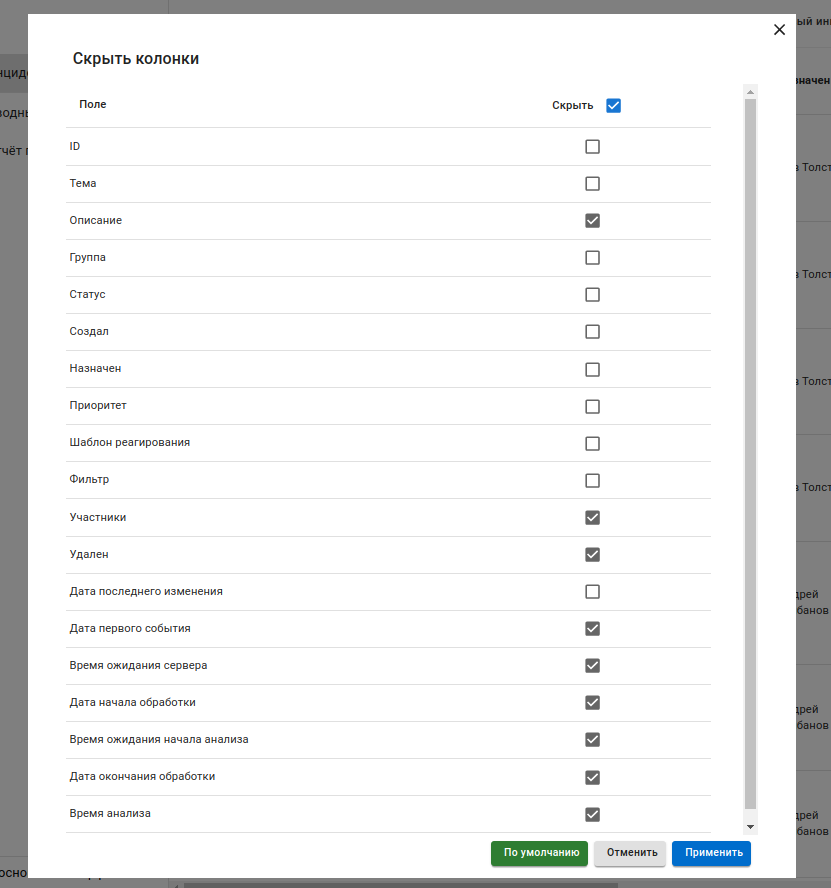This screenshot has width=831, height=888.
Task: Click the 'По умолчанию' button
Action: 539,853
